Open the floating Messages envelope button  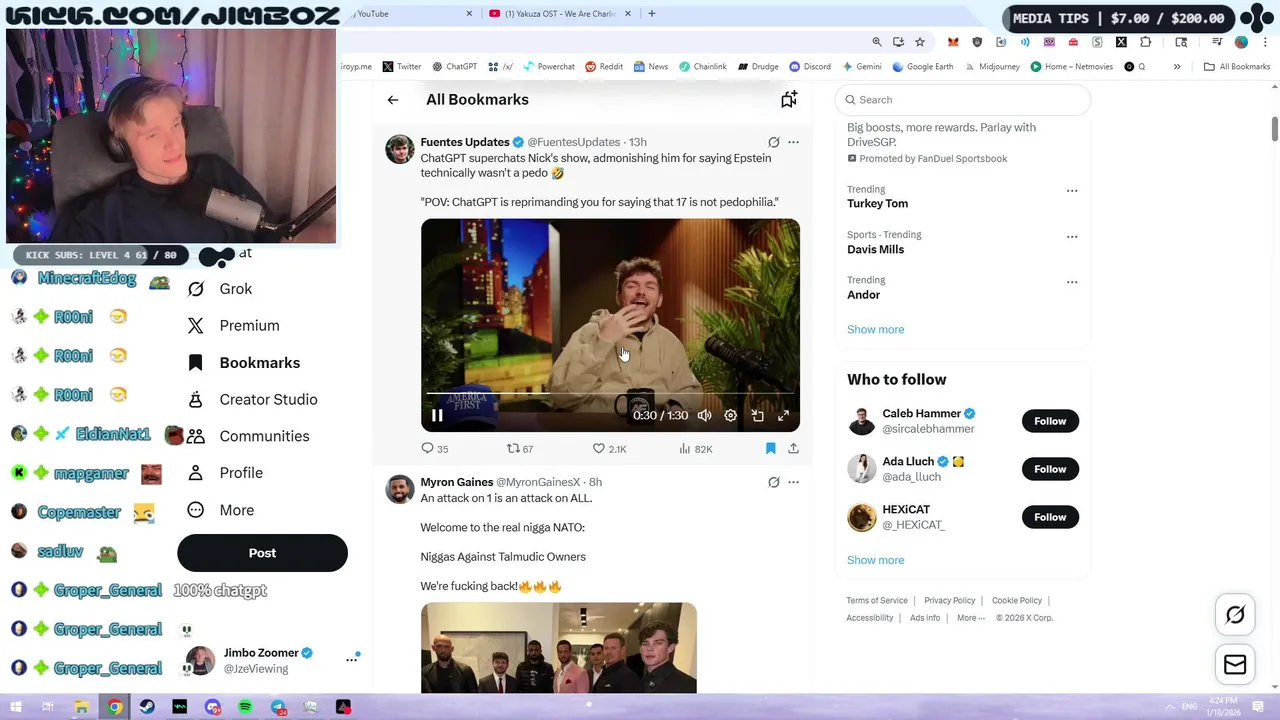[1235, 665]
